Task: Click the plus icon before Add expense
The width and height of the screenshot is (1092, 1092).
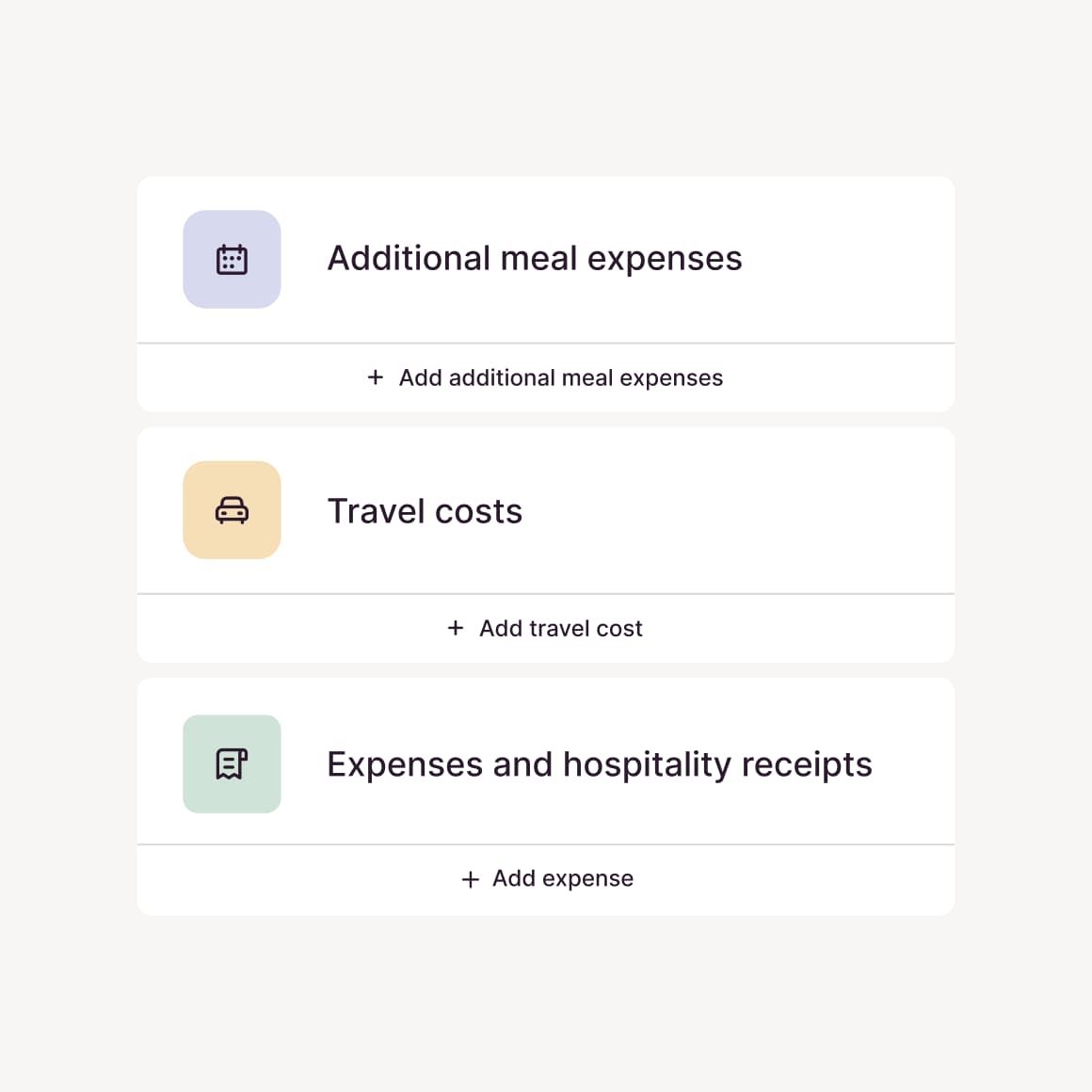Action: coord(471,879)
